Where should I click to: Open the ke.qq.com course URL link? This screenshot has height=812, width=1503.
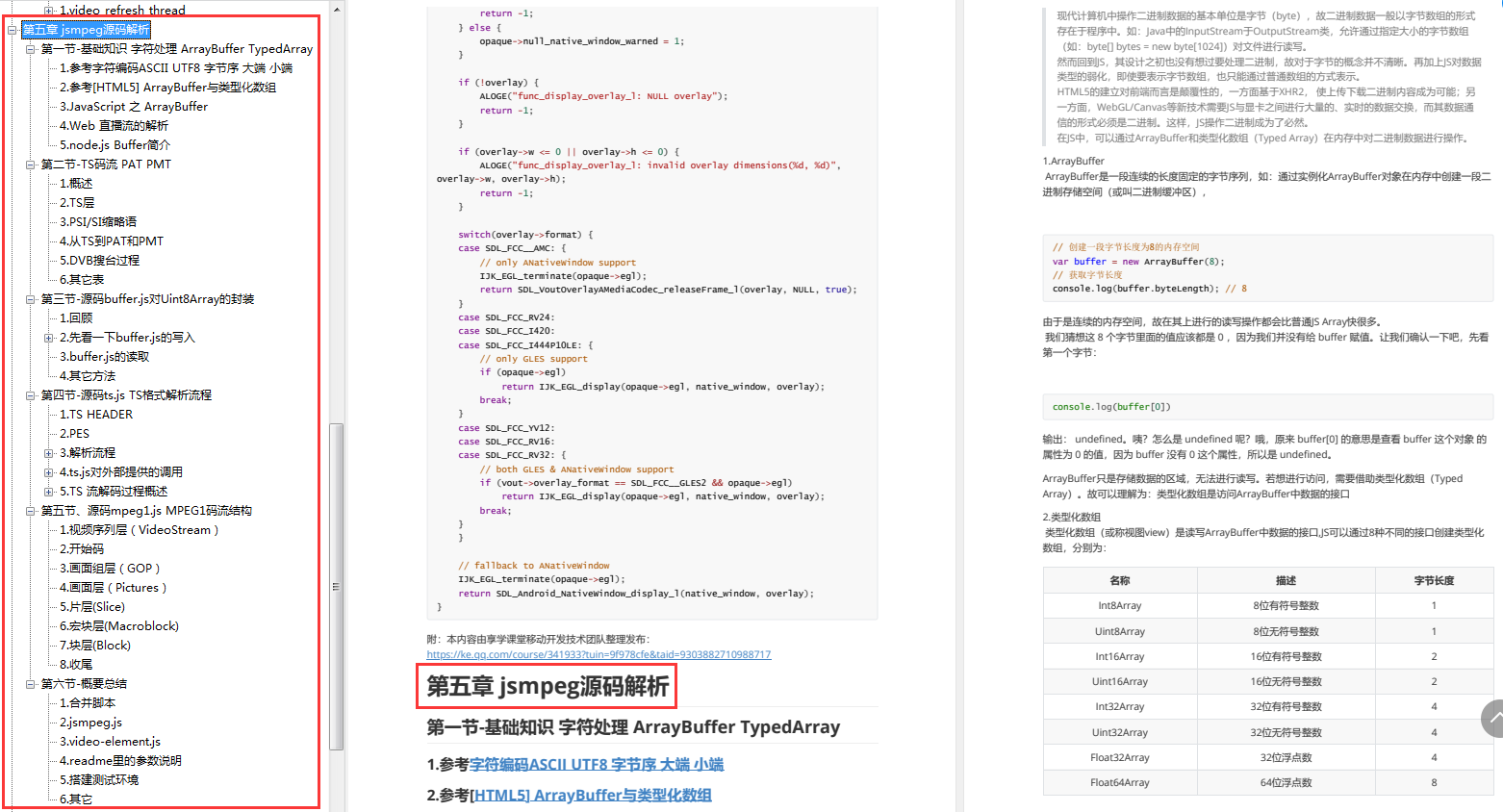(x=599, y=654)
